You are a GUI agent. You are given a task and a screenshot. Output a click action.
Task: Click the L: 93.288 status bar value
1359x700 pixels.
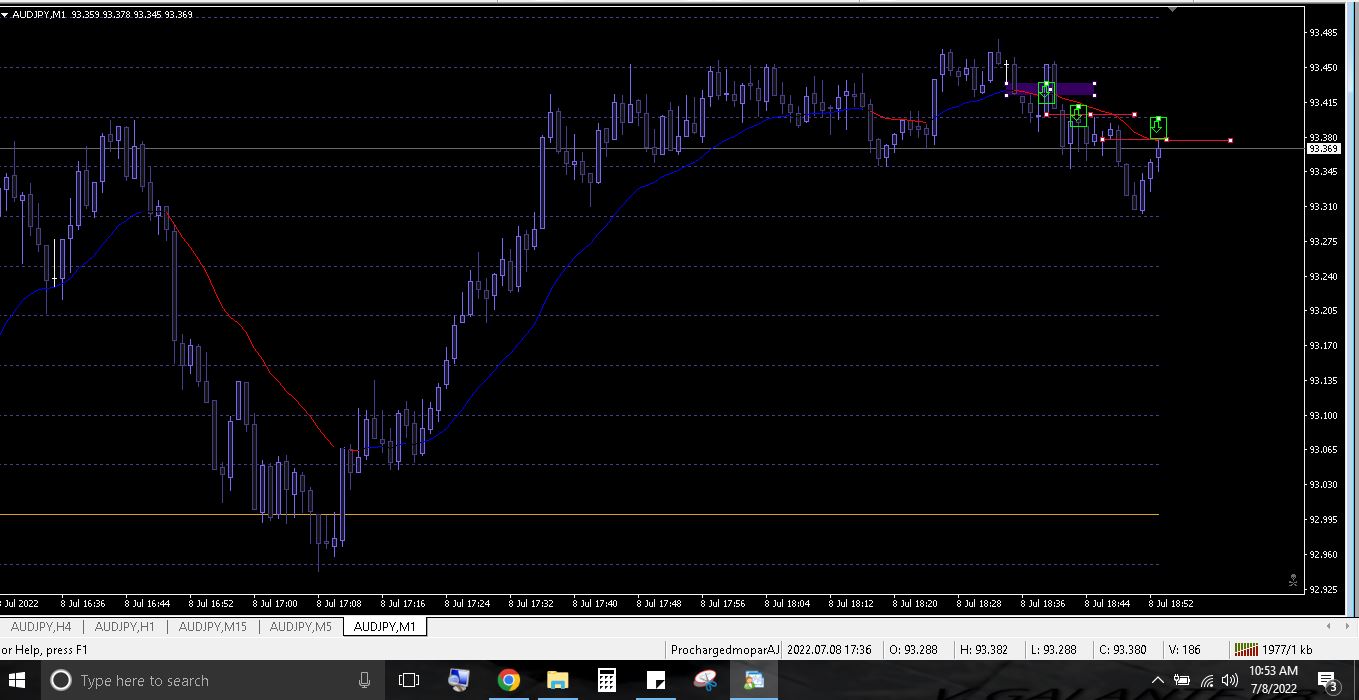[x=1054, y=649]
